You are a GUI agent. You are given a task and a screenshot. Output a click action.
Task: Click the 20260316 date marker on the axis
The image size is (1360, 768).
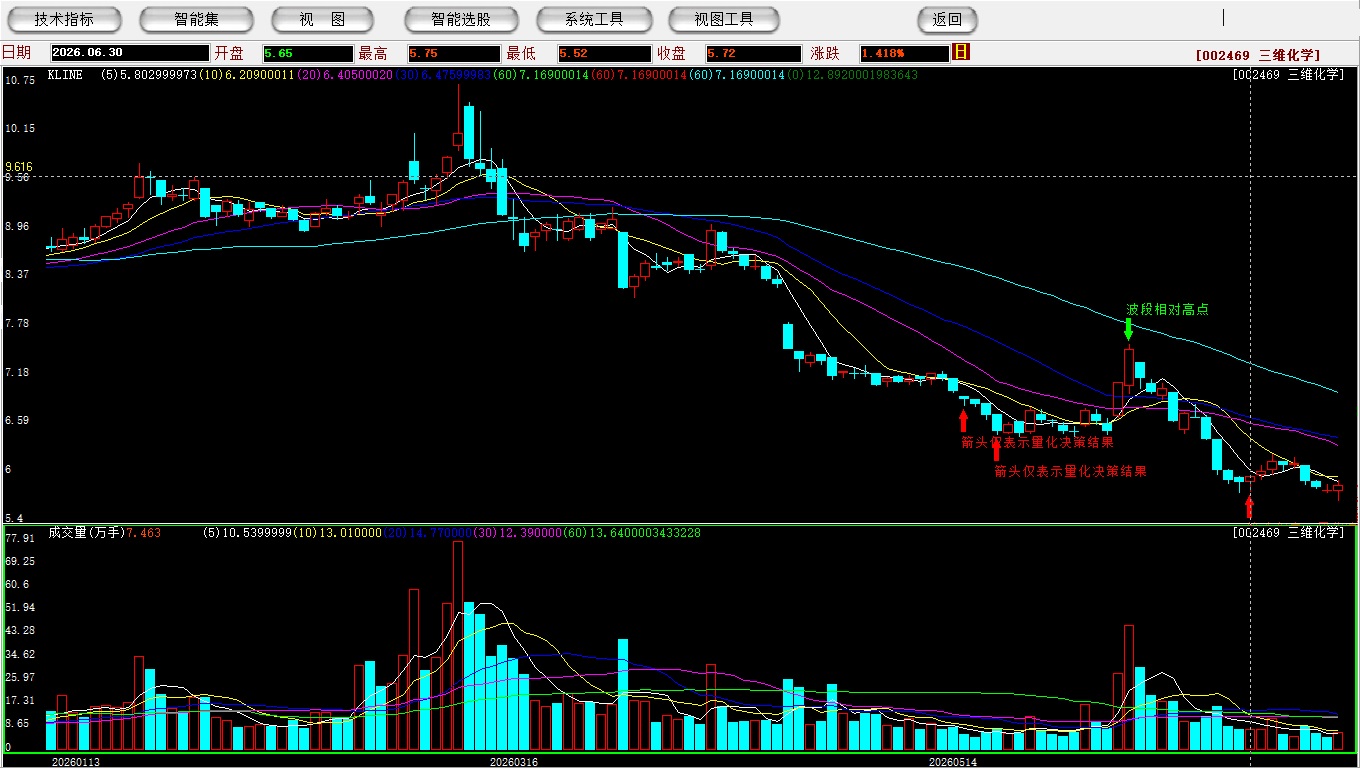point(513,762)
